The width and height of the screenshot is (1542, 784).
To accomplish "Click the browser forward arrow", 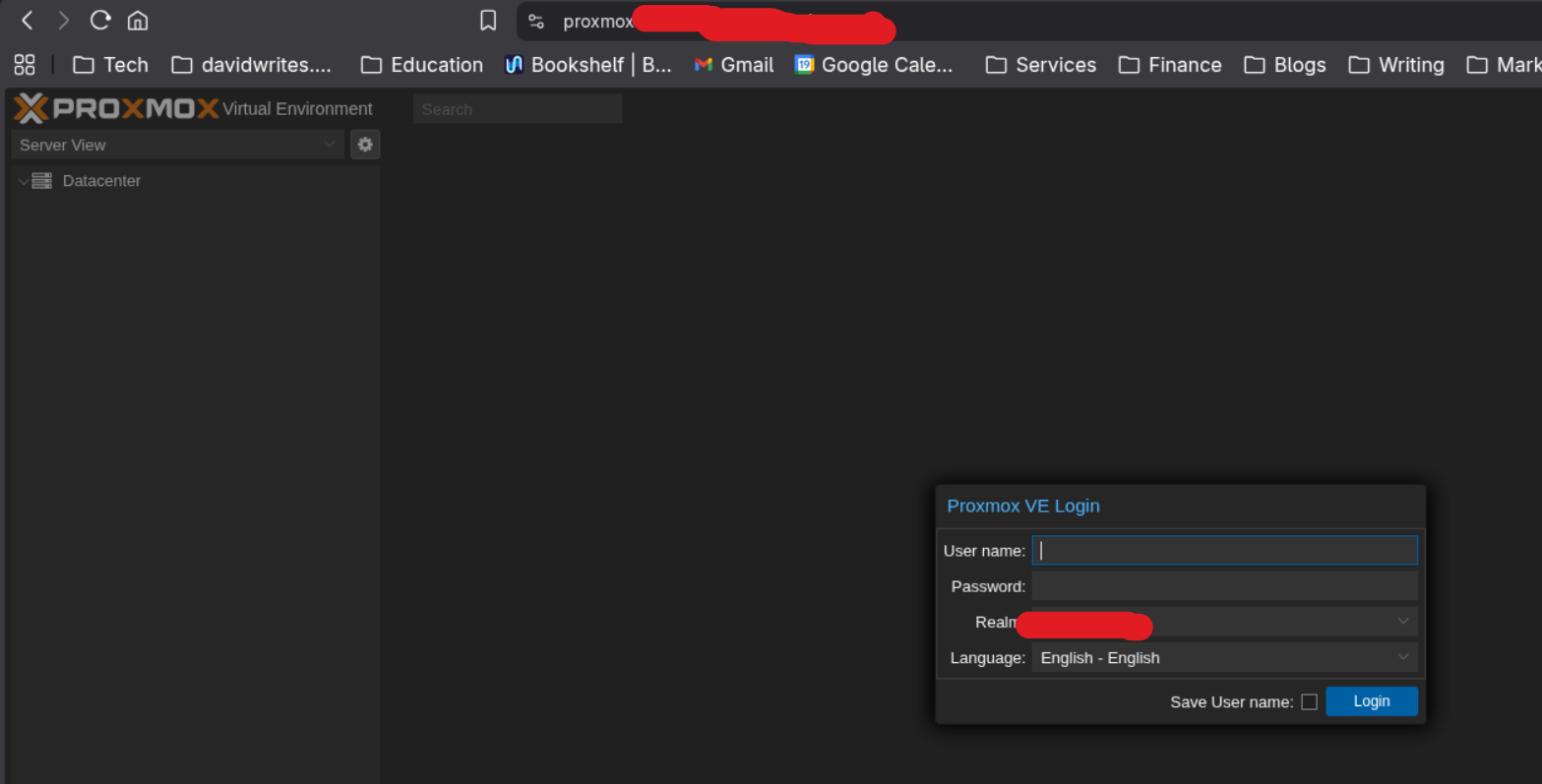I will pyautogui.click(x=63, y=21).
